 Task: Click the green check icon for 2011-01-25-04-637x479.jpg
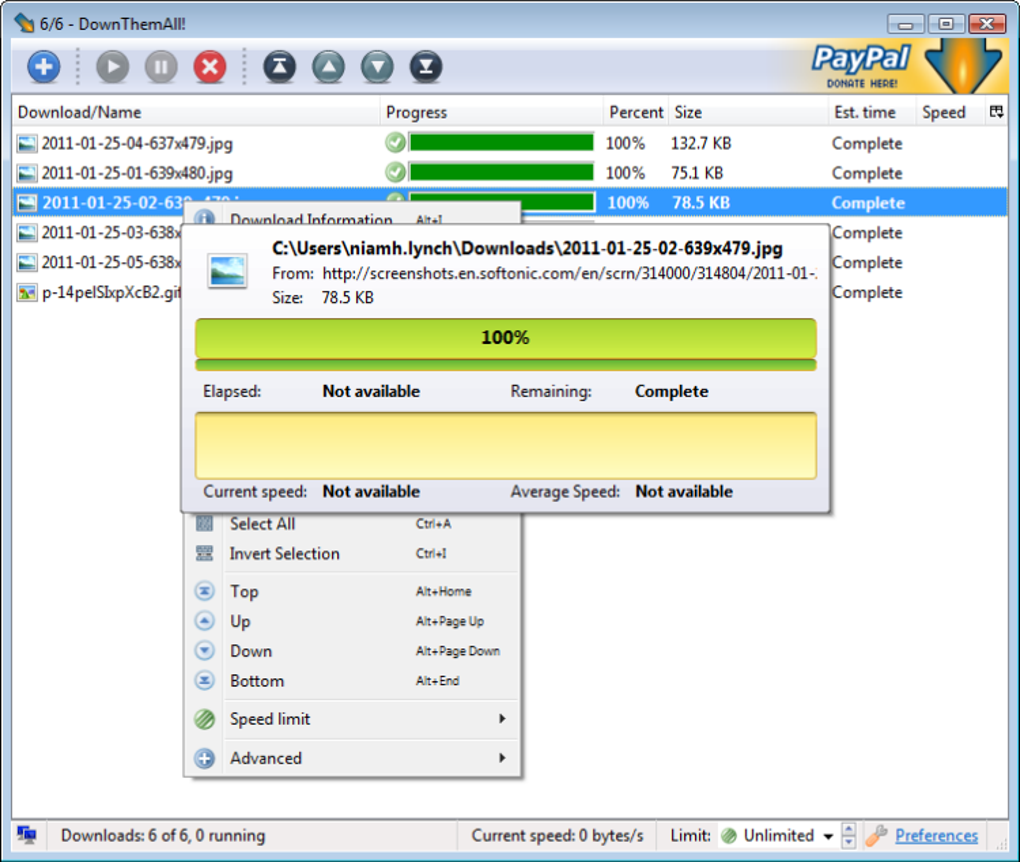(395, 142)
